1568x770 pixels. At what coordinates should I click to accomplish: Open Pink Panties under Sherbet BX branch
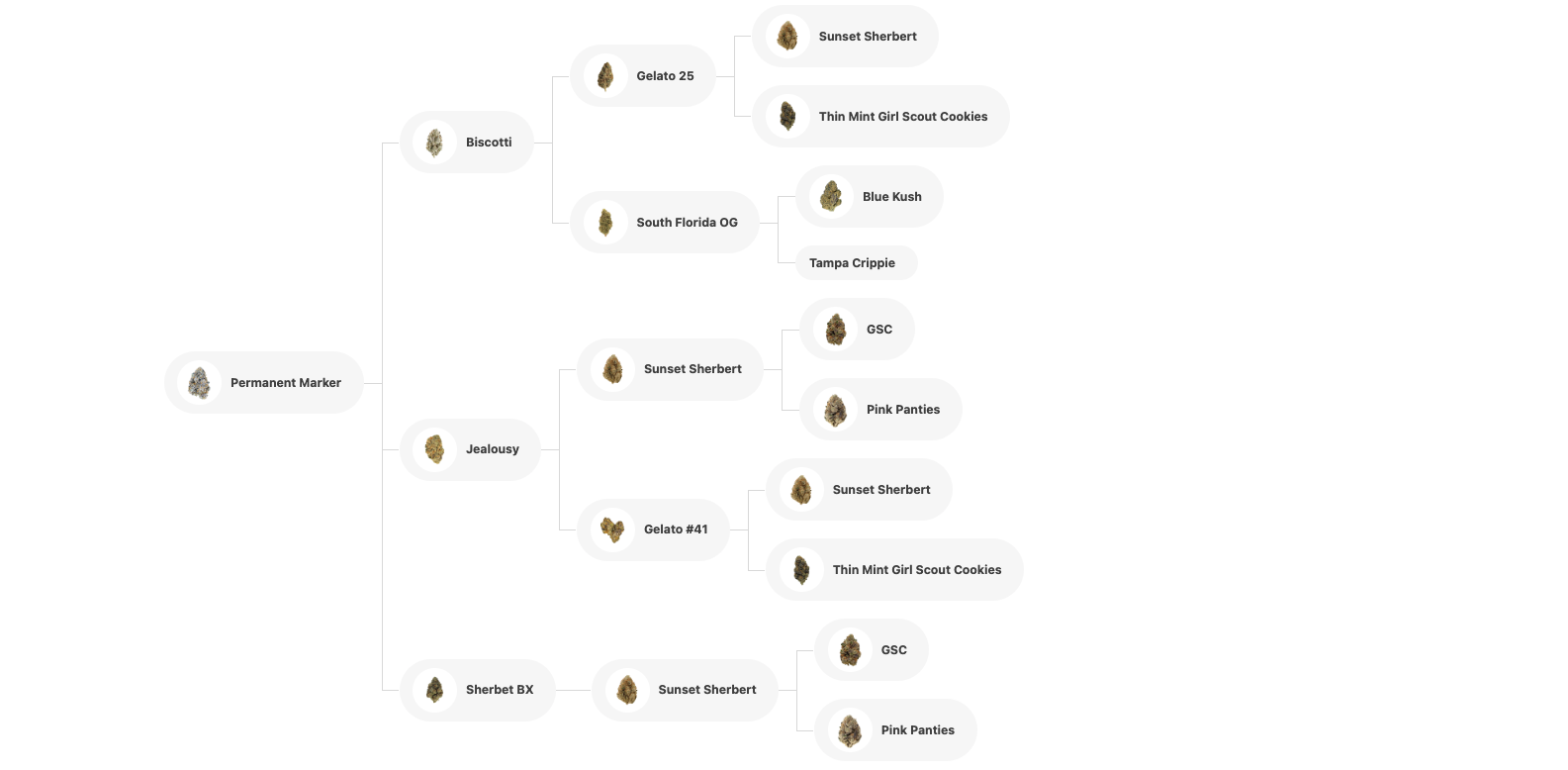(895, 729)
